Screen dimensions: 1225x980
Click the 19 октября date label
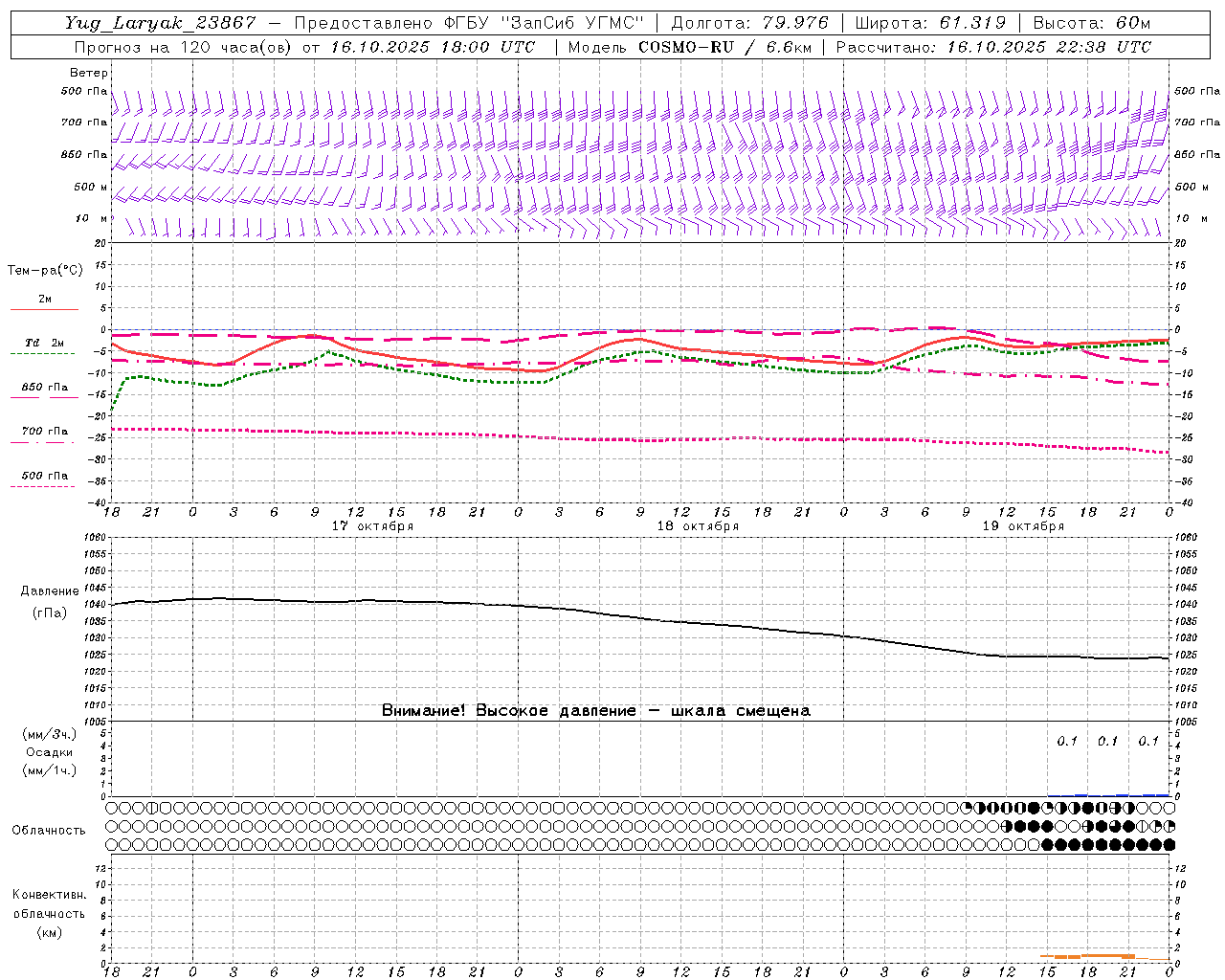point(1023,526)
